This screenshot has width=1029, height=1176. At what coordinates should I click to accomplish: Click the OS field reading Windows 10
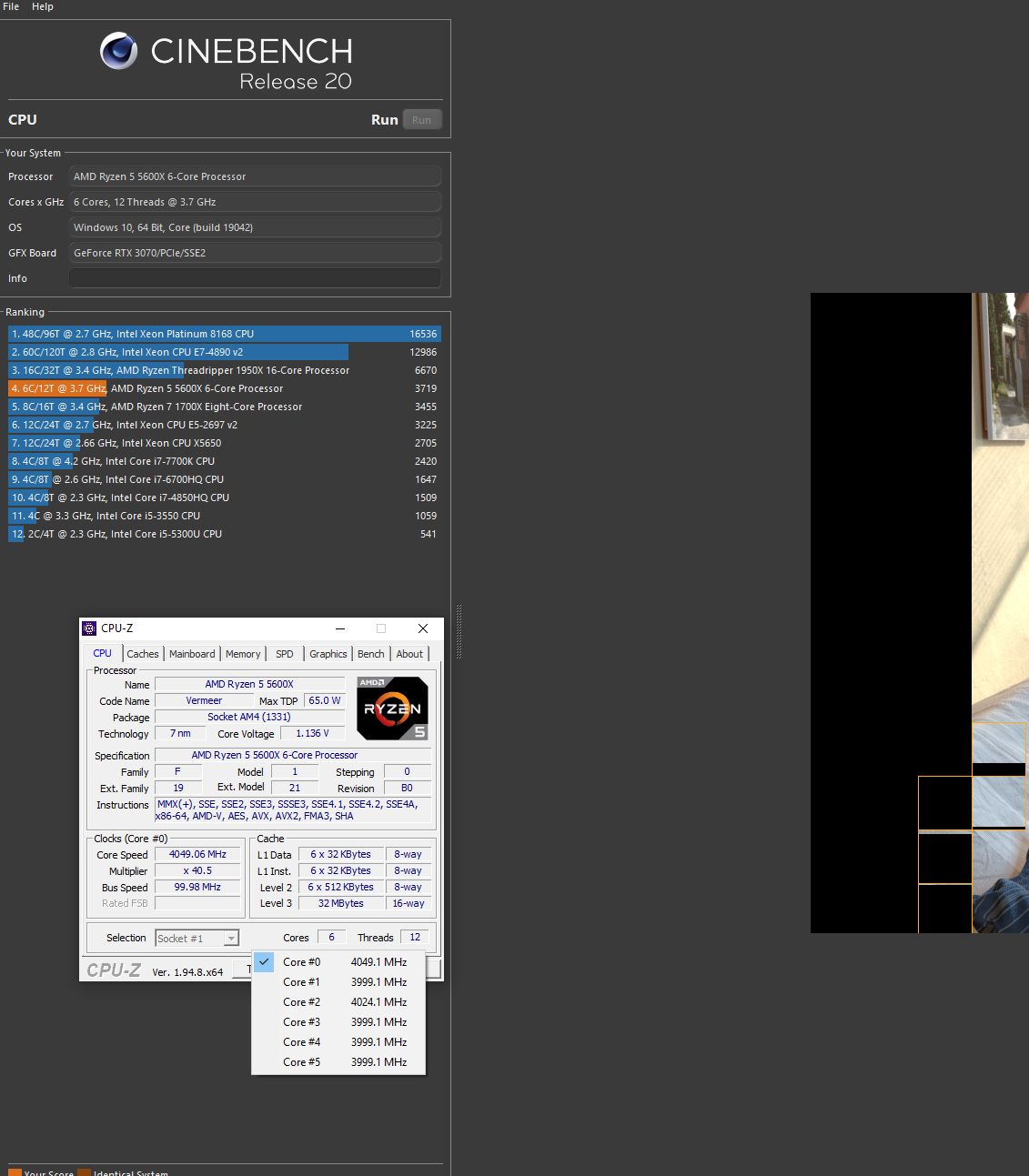255,227
